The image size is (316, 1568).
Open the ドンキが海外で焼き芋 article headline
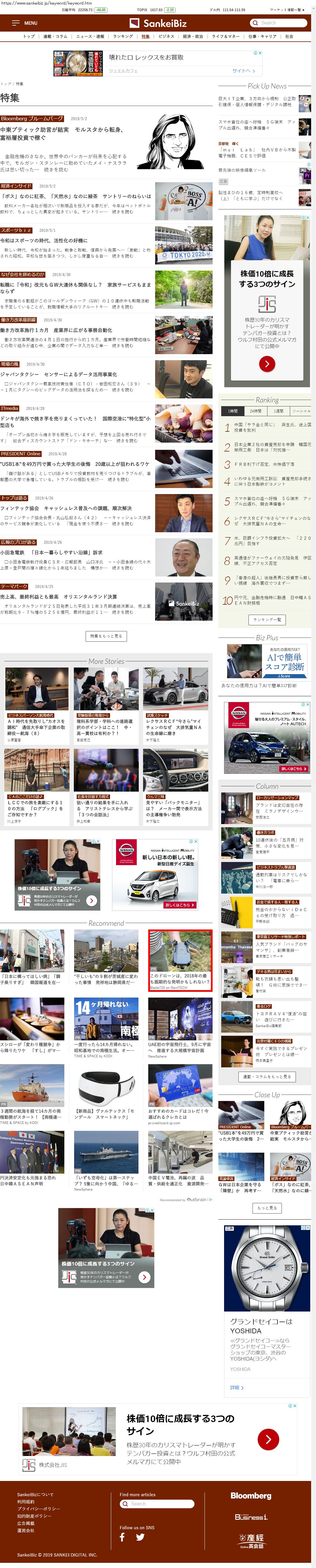click(76, 422)
